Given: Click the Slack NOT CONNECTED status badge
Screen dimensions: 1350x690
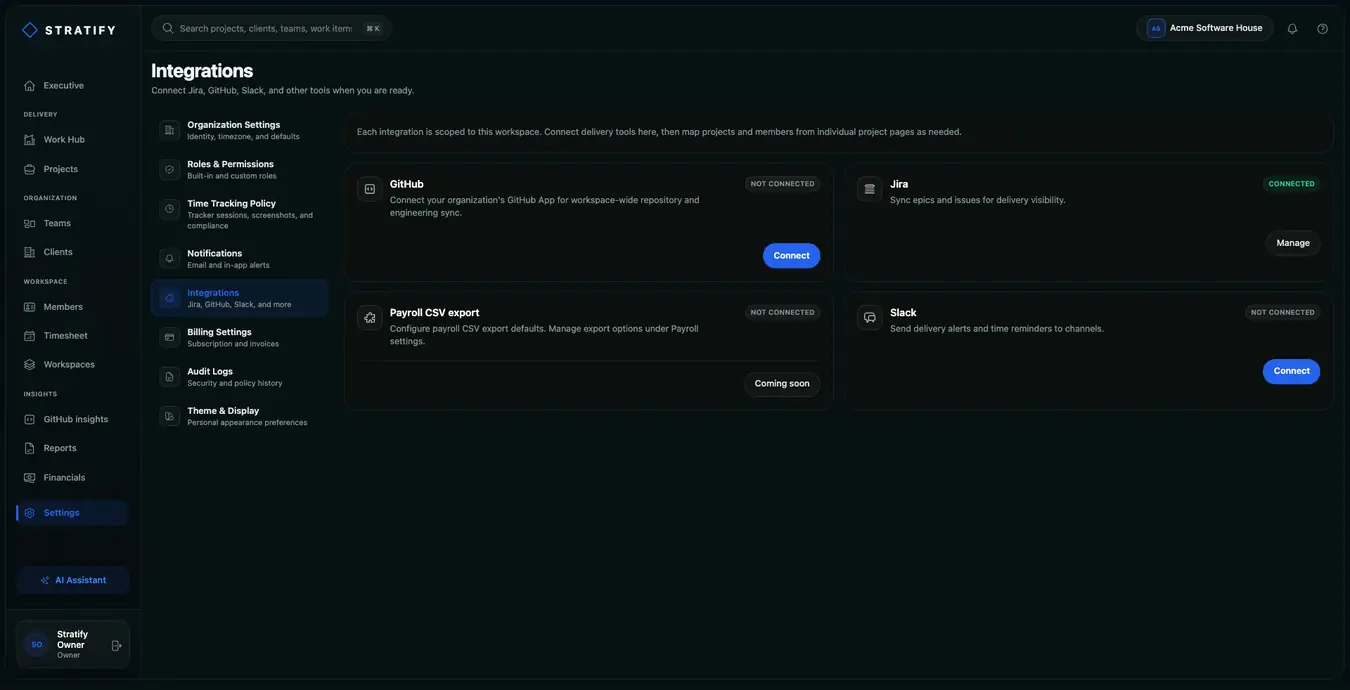Looking at the screenshot, I should 1283,312.
